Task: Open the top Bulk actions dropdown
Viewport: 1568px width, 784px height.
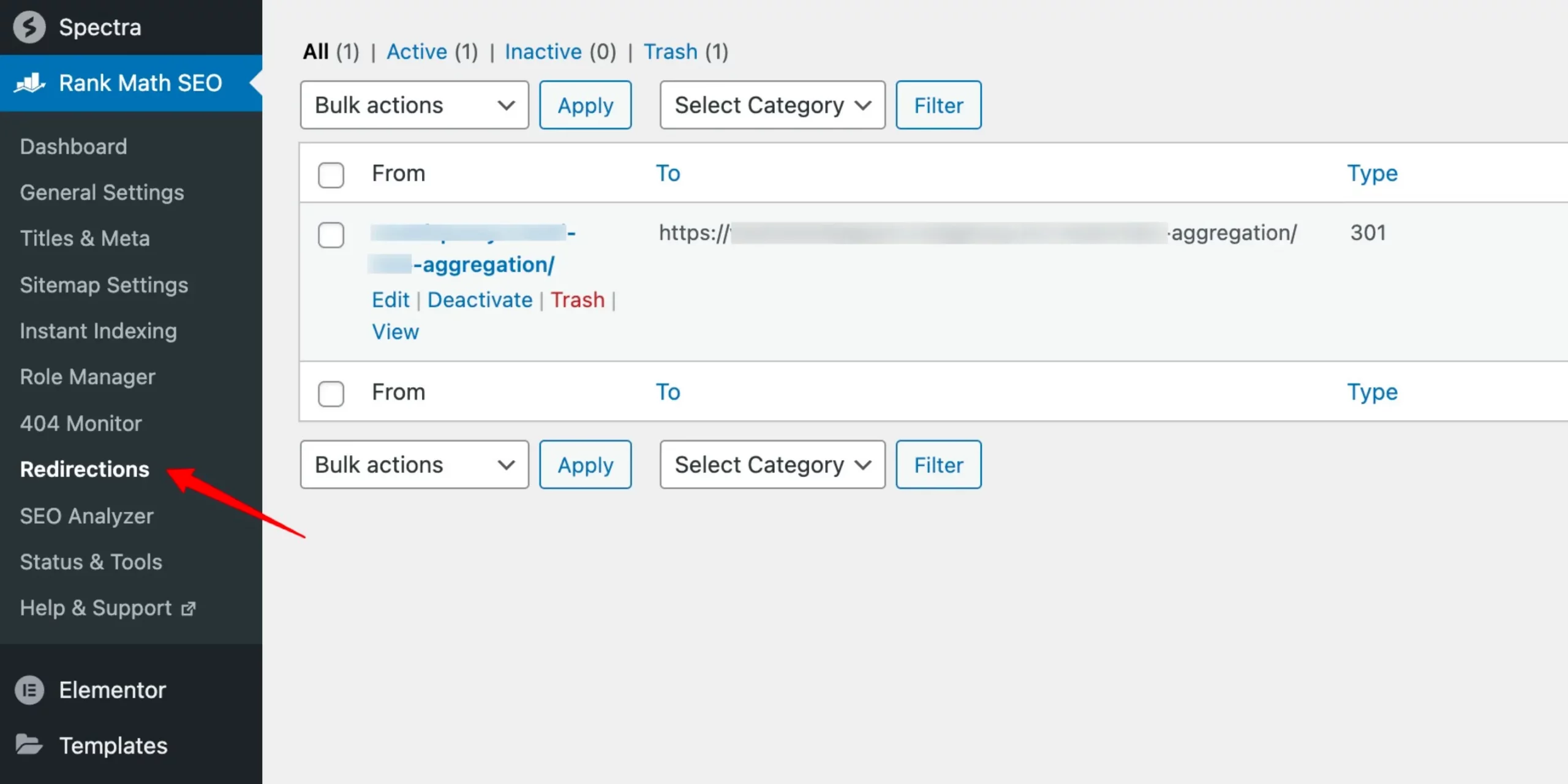Action: 414,105
